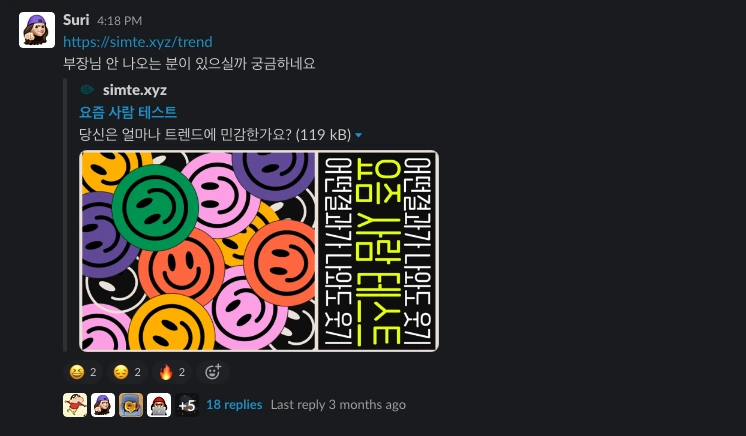Click Suri's profile avatar beside the message
Screen dimensions: 746x436
pyautogui.click(x=37, y=30)
